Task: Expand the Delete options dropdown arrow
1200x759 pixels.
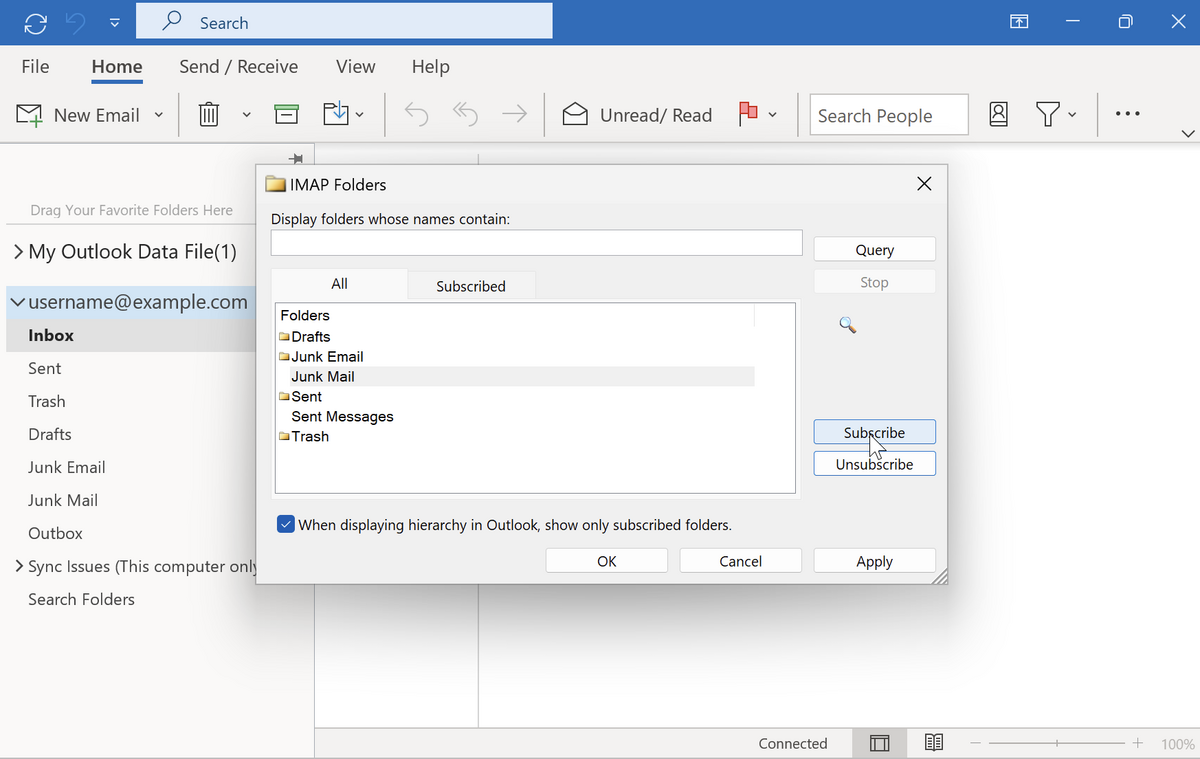Action: (x=246, y=115)
